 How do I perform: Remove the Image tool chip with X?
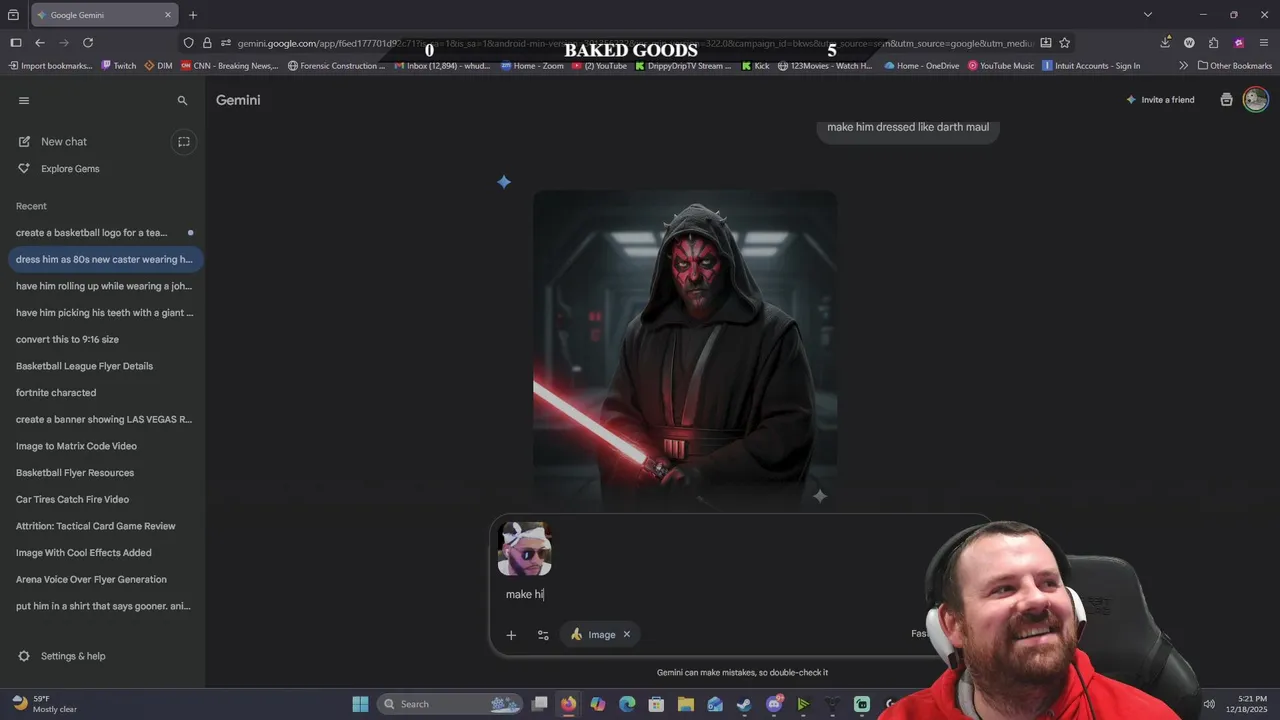[x=627, y=634]
